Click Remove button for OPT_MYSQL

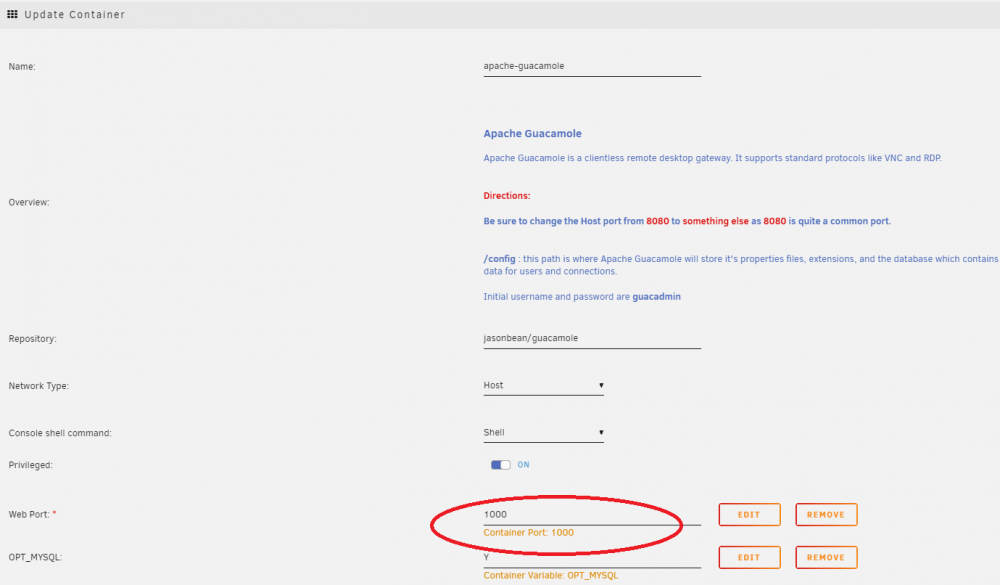coord(826,557)
